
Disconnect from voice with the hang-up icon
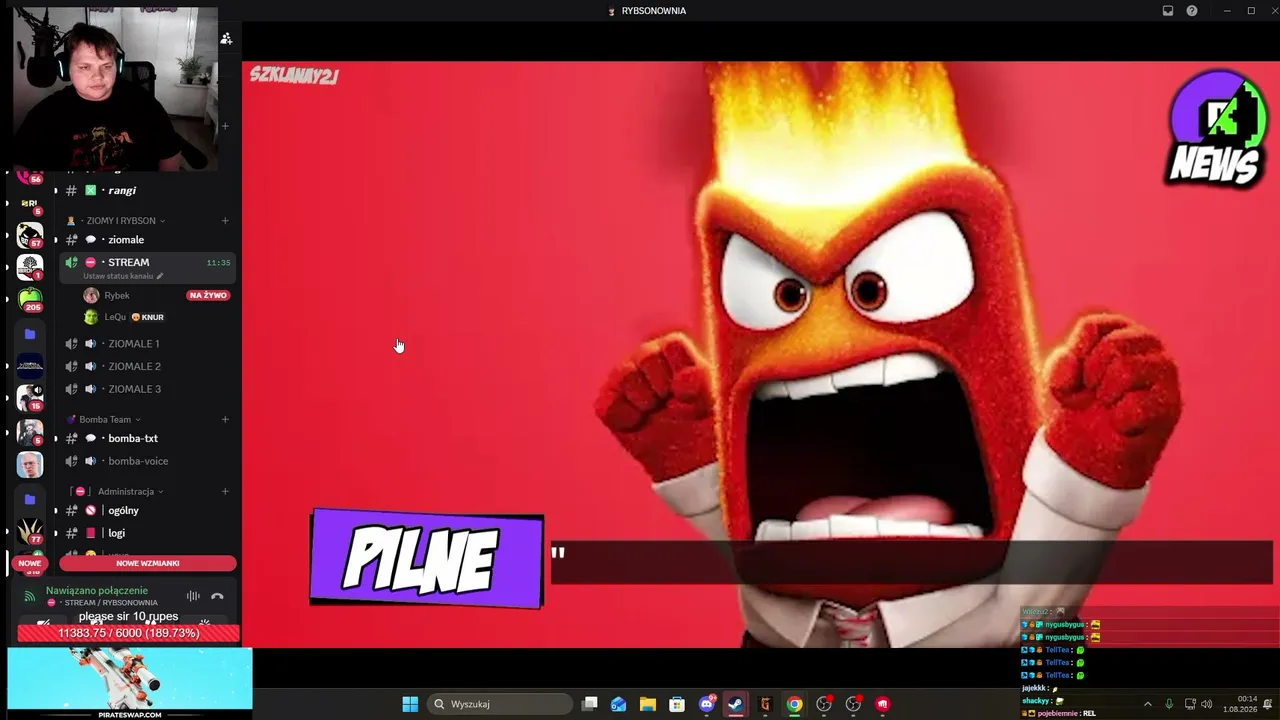coord(217,596)
